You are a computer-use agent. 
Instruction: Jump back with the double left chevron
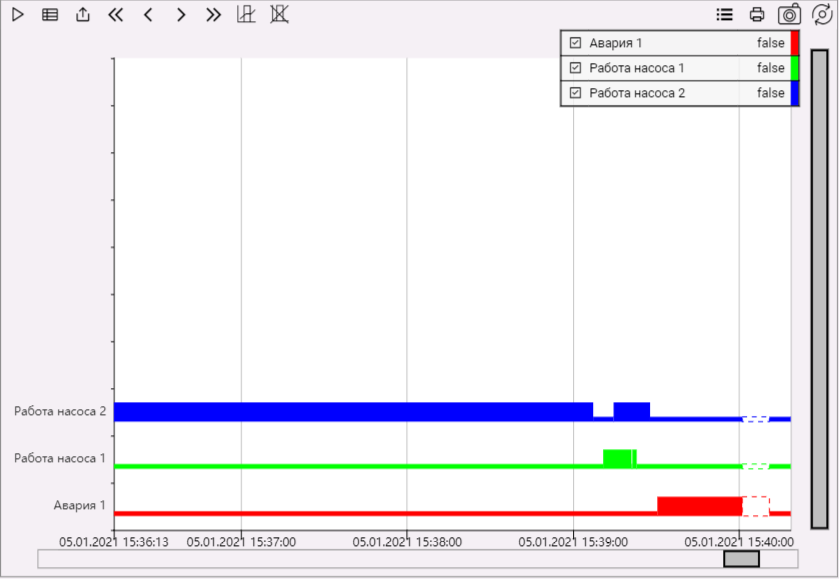(x=115, y=15)
